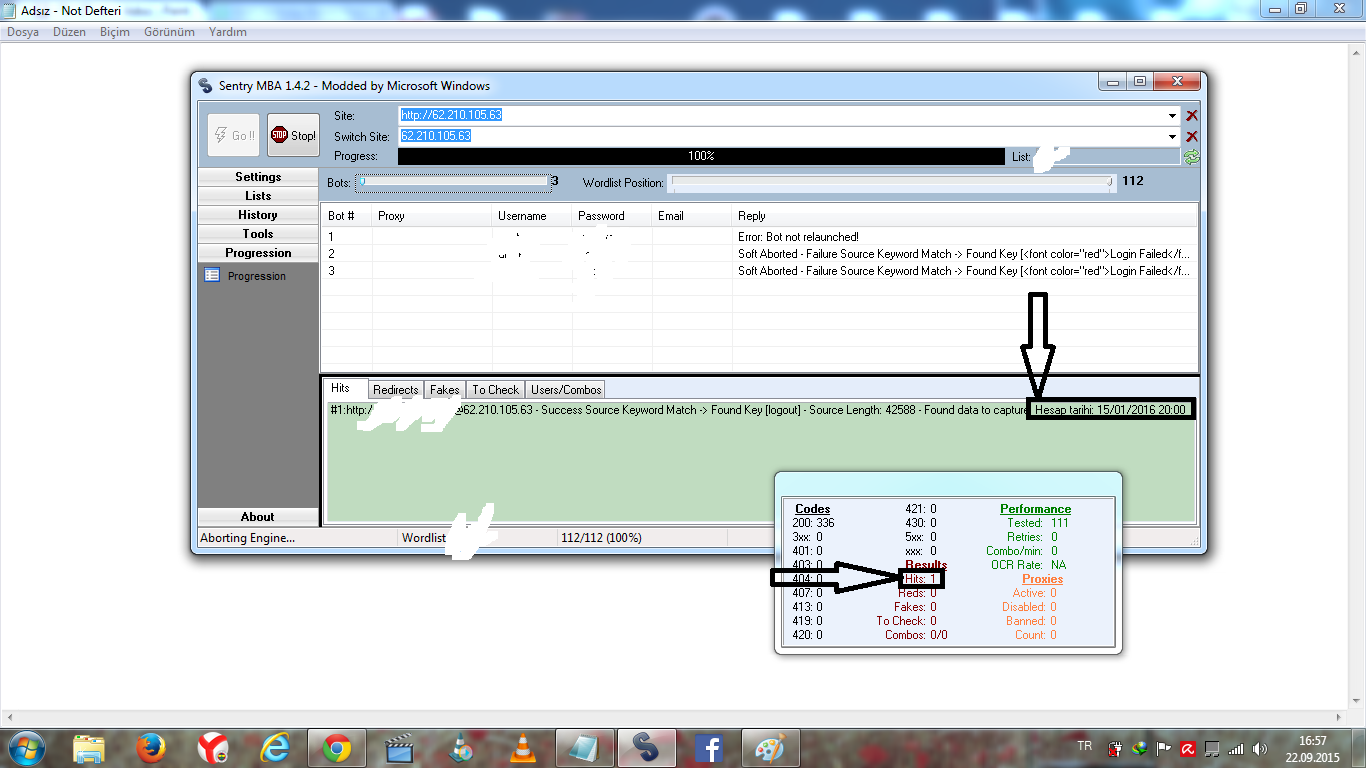Launch VLC media player from taskbar
1366x768 pixels.
click(x=522, y=747)
